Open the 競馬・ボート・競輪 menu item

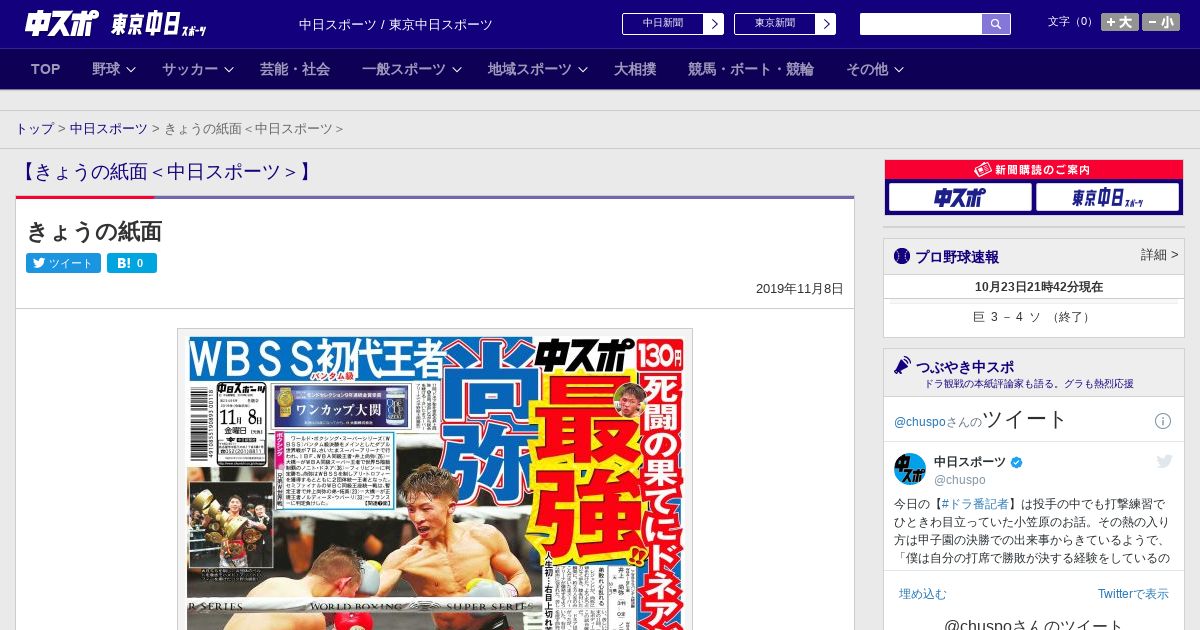pyautogui.click(x=751, y=69)
